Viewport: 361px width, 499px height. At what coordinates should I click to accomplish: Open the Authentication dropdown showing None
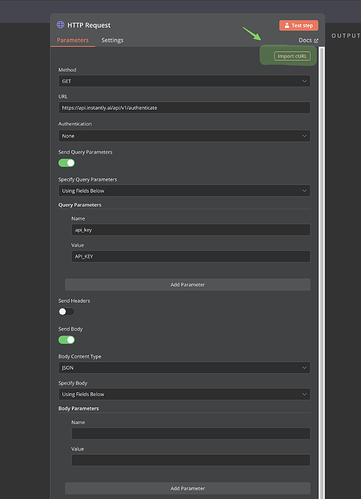click(x=184, y=136)
